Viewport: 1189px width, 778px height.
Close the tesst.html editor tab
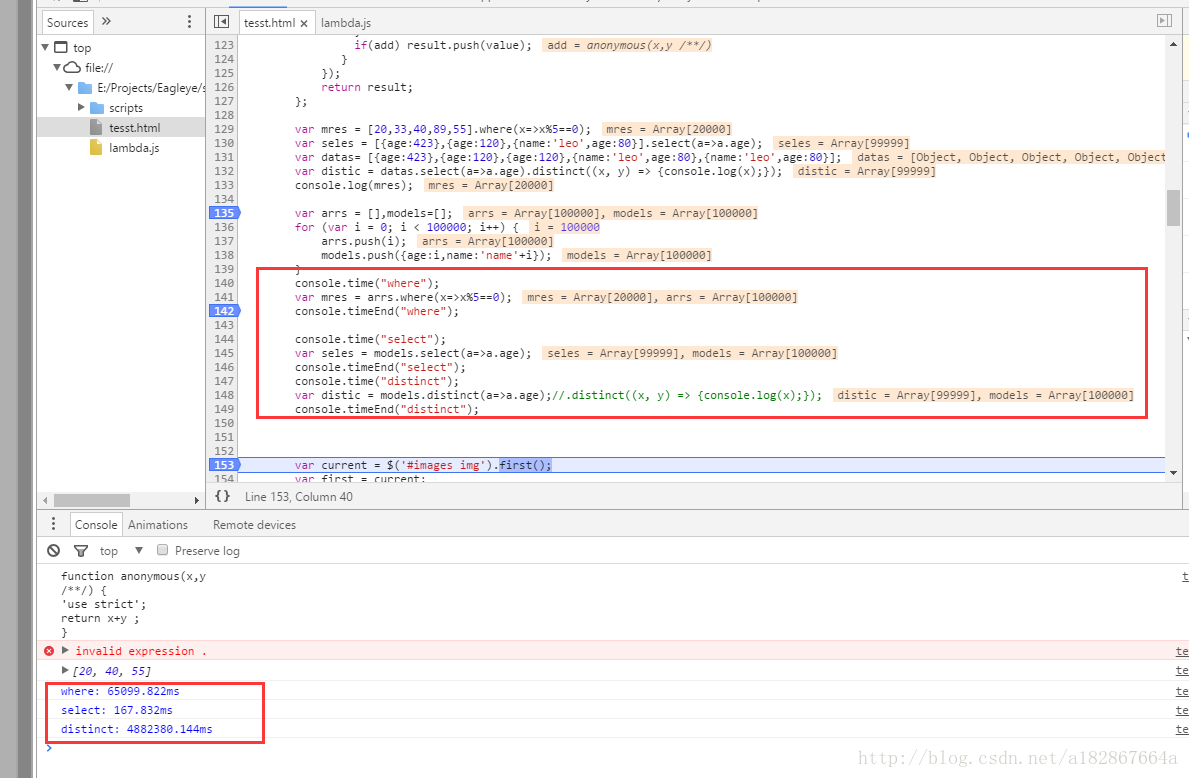click(x=304, y=24)
